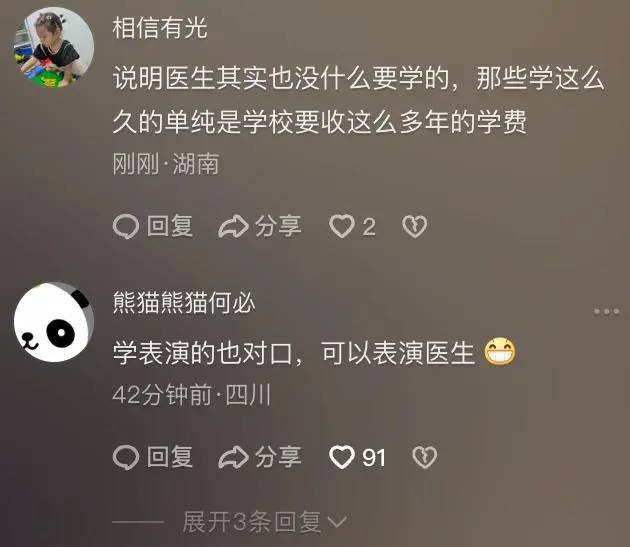Open username 相信有光
This screenshot has width=630, height=547.
point(160,28)
